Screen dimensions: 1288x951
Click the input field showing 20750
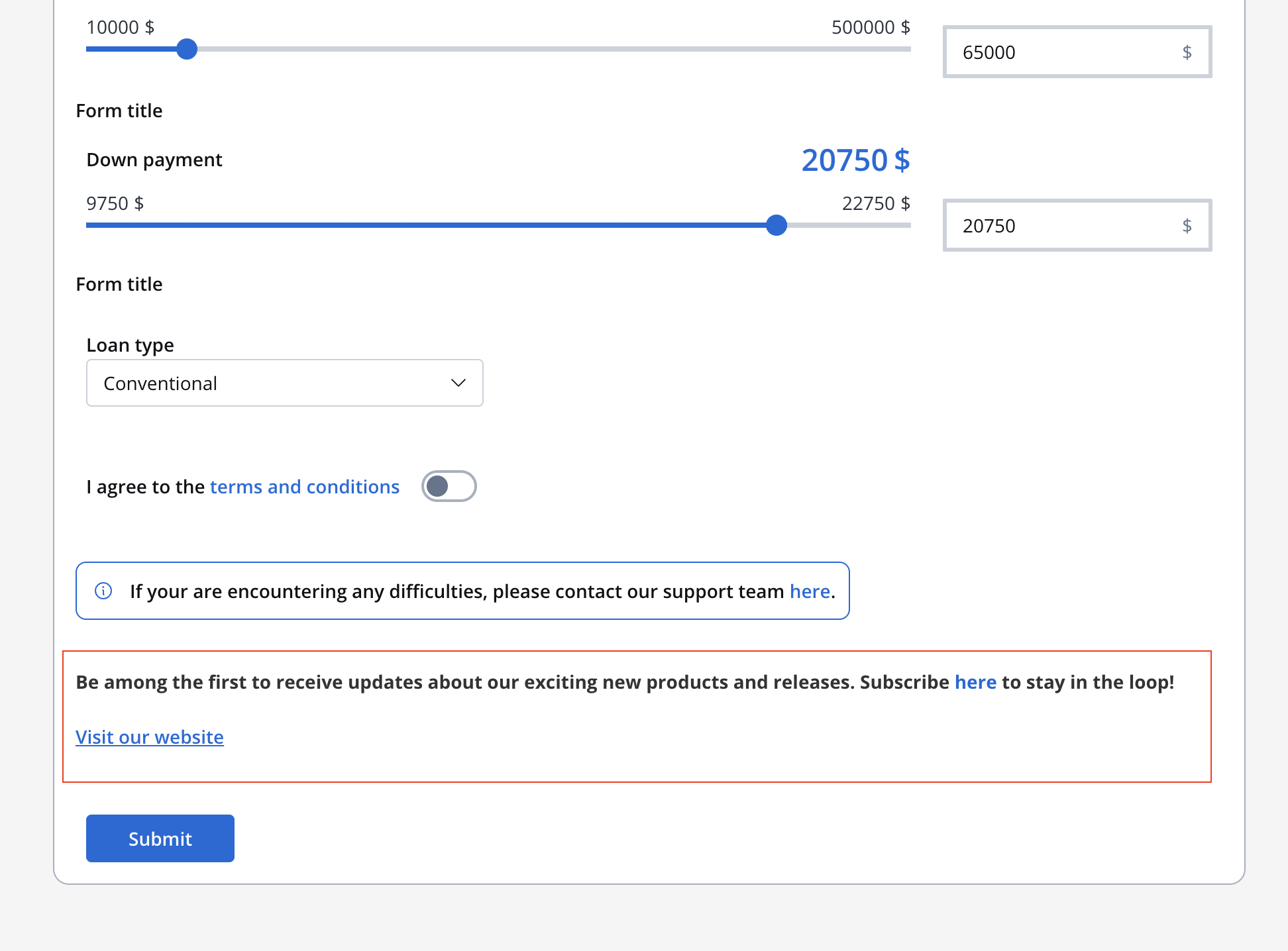pos(1077,225)
